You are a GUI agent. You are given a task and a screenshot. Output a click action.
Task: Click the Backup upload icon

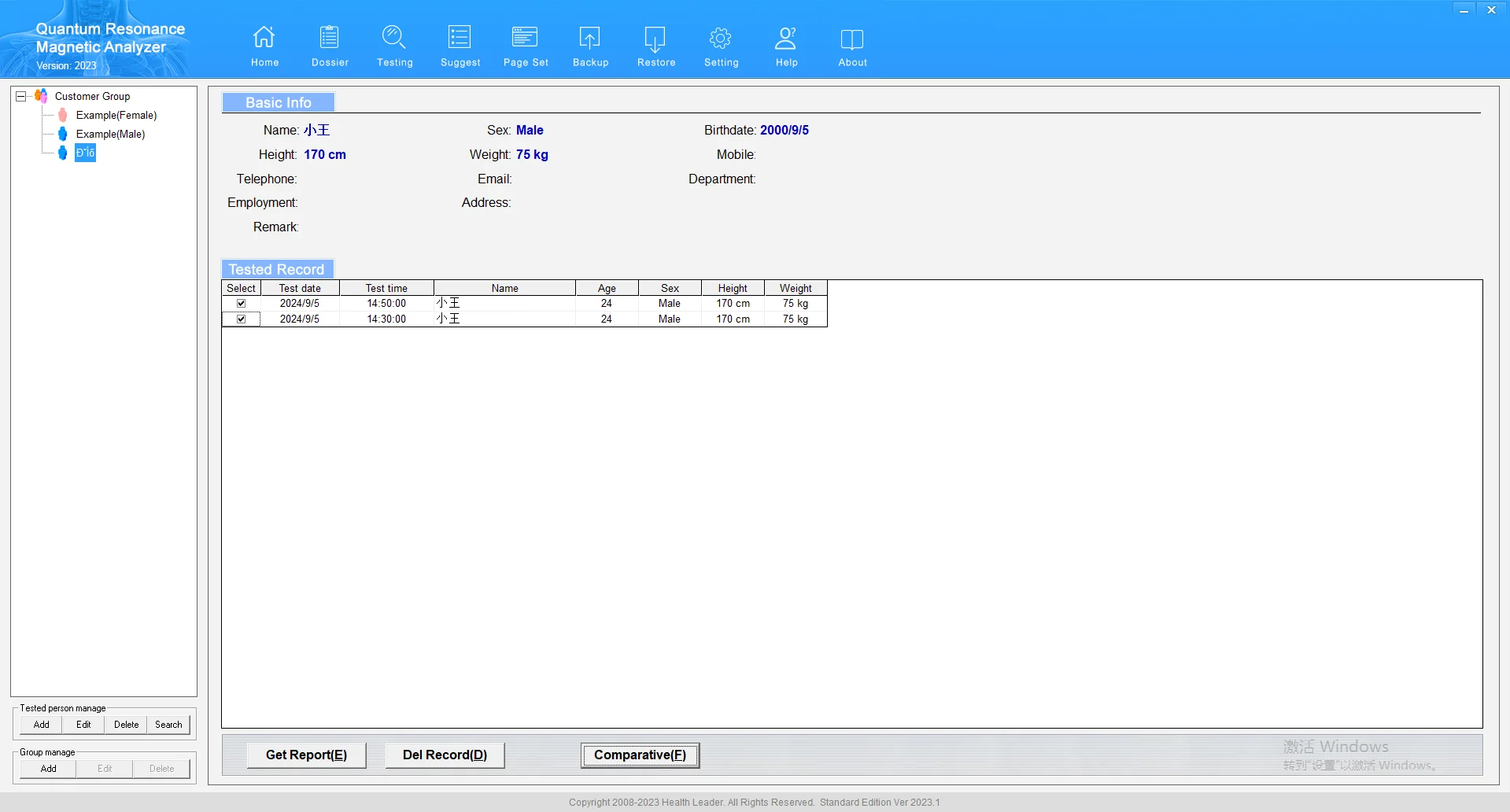click(x=590, y=38)
